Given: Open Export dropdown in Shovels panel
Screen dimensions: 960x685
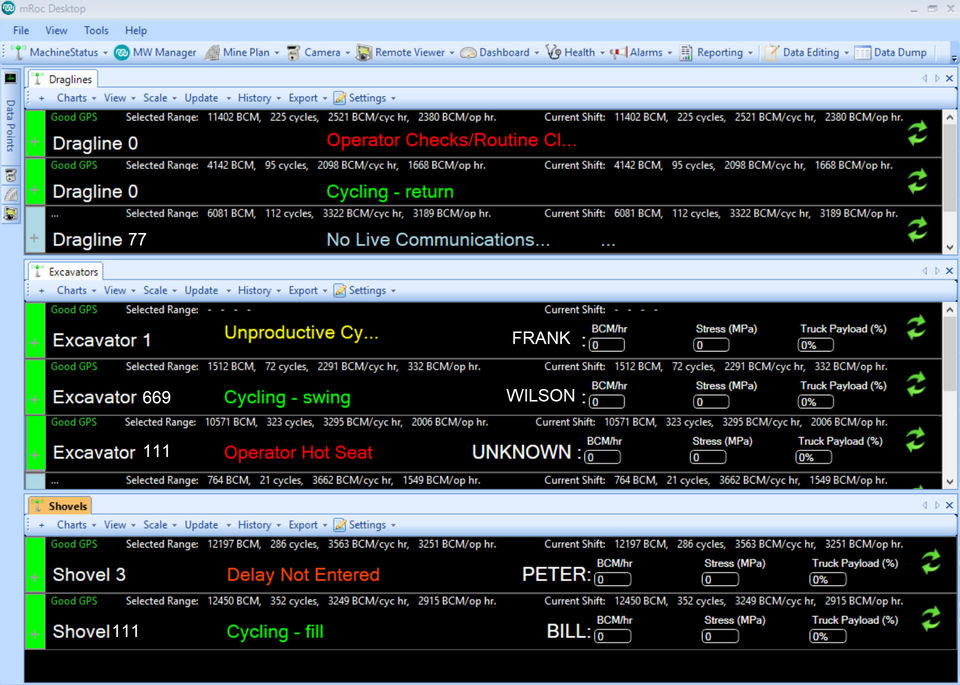Looking at the screenshot, I should coord(308,525).
